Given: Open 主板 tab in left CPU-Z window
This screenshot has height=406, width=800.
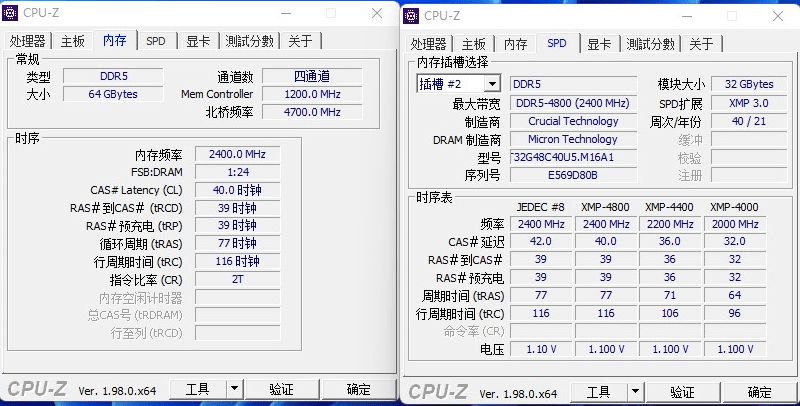Looking at the screenshot, I should 72,41.
